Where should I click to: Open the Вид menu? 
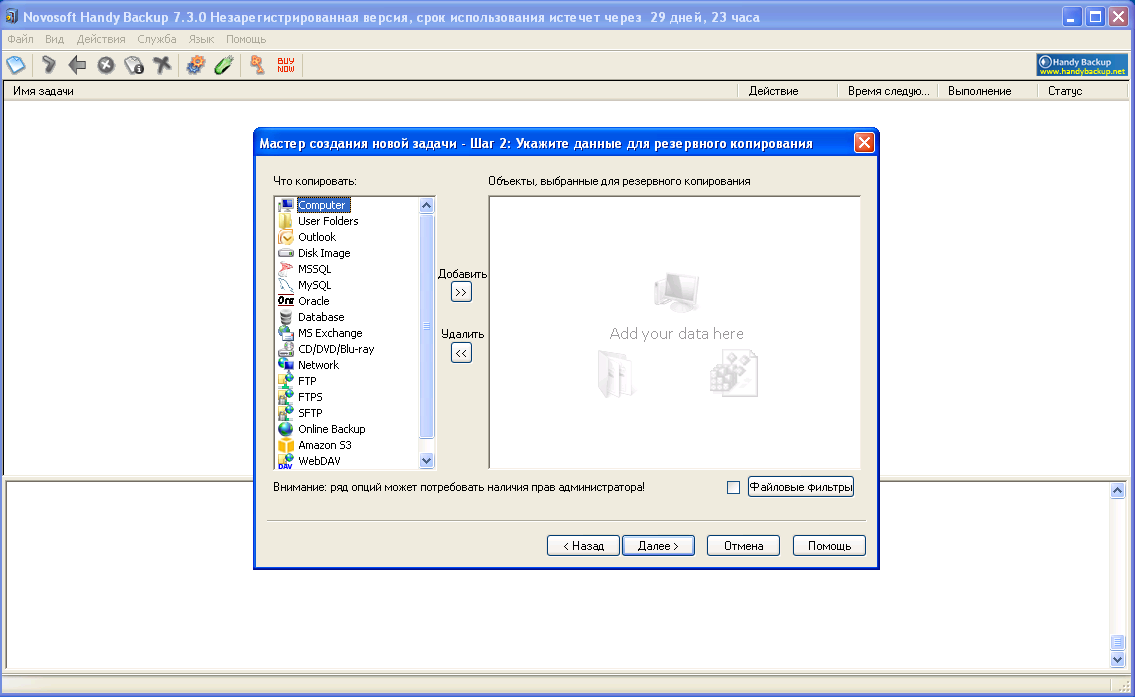pos(54,39)
